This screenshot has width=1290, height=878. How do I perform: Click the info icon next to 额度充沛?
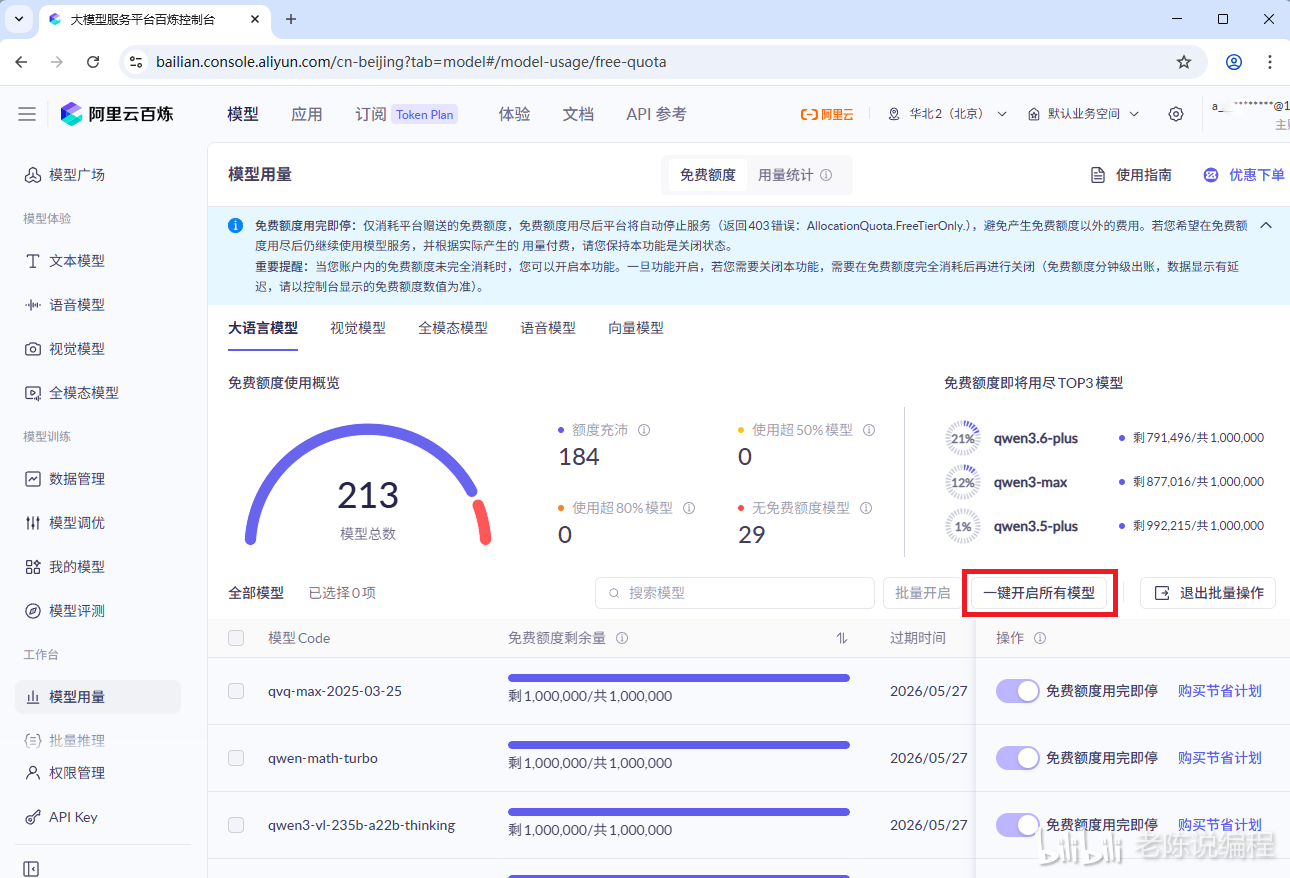coord(644,430)
